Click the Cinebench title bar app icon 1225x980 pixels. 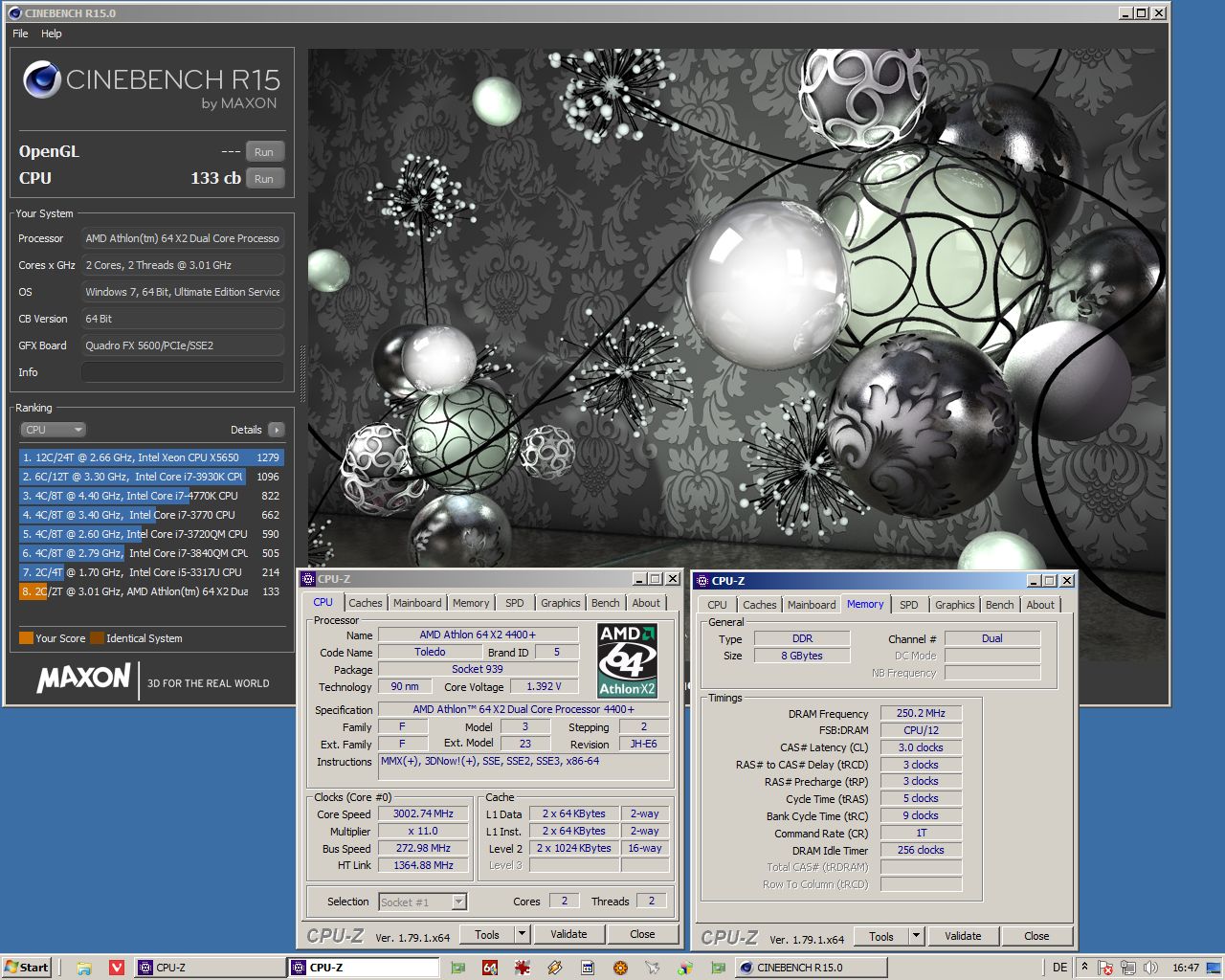(x=14, y=13)
